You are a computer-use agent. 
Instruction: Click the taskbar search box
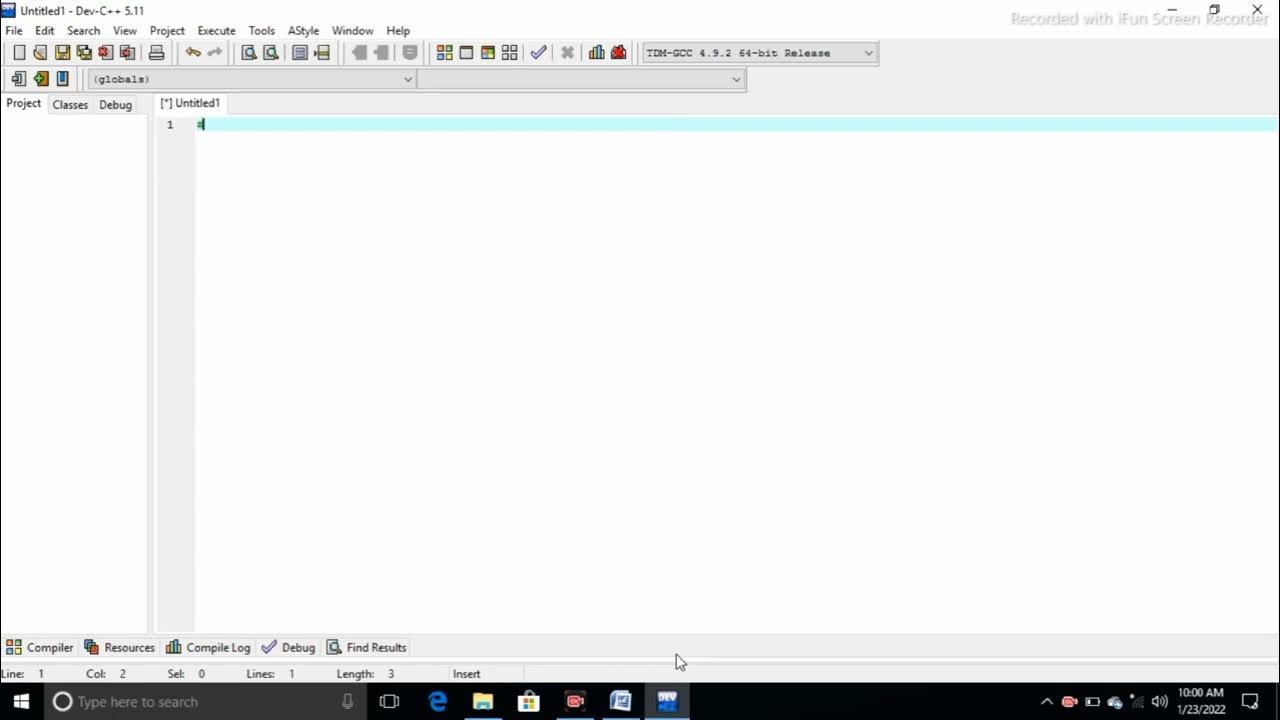205,701
